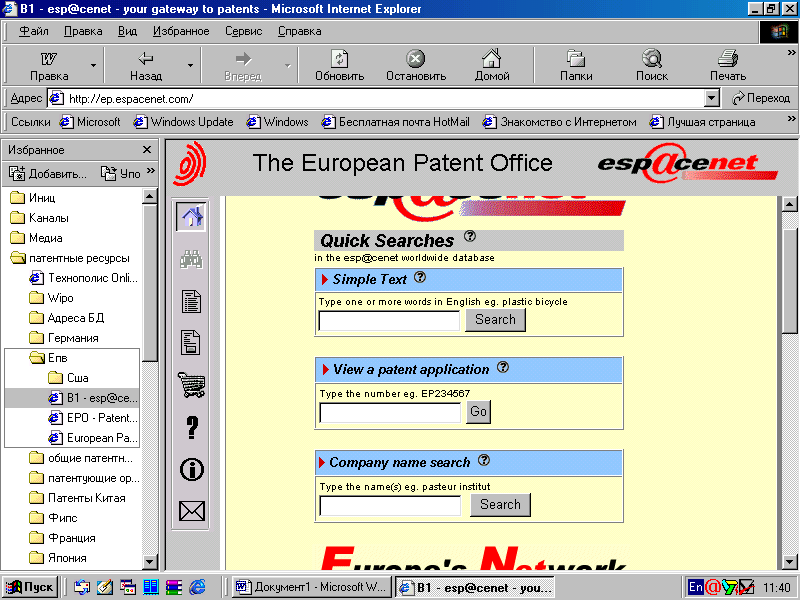The width and height of the screenshot is (800, 600).
Task: Expand more favorites panel options chevron
Action: [151, 170]
